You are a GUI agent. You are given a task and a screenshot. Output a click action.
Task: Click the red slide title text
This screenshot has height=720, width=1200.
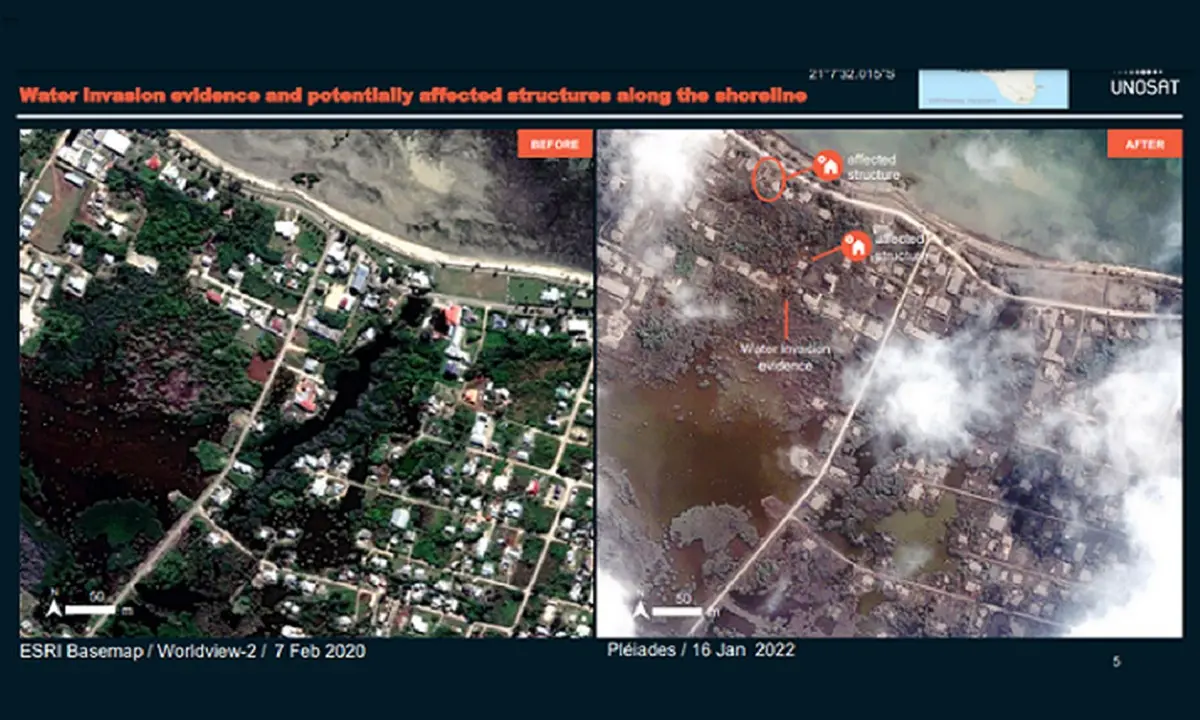tap(413, 96)
